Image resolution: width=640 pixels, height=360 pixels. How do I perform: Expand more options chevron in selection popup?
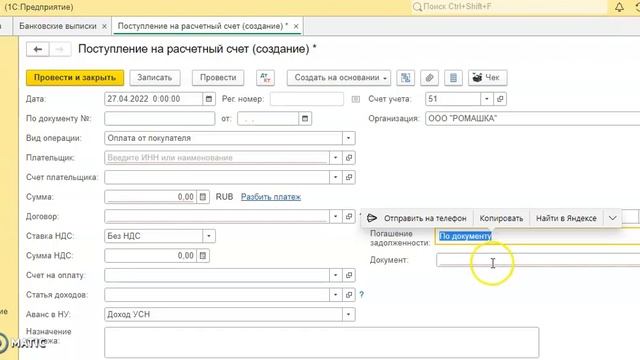point(613,218)
